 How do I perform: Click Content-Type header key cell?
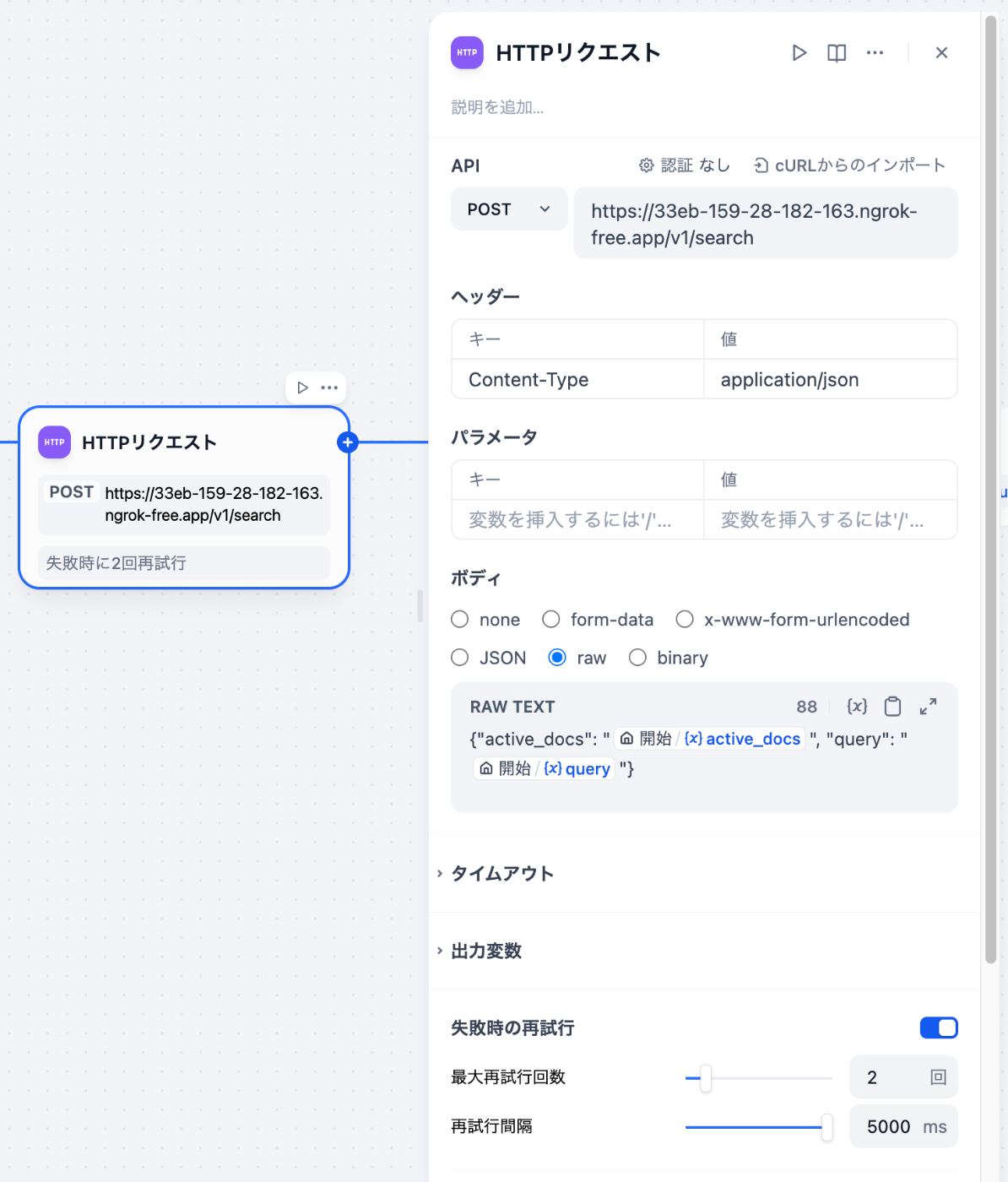[577, 380]
